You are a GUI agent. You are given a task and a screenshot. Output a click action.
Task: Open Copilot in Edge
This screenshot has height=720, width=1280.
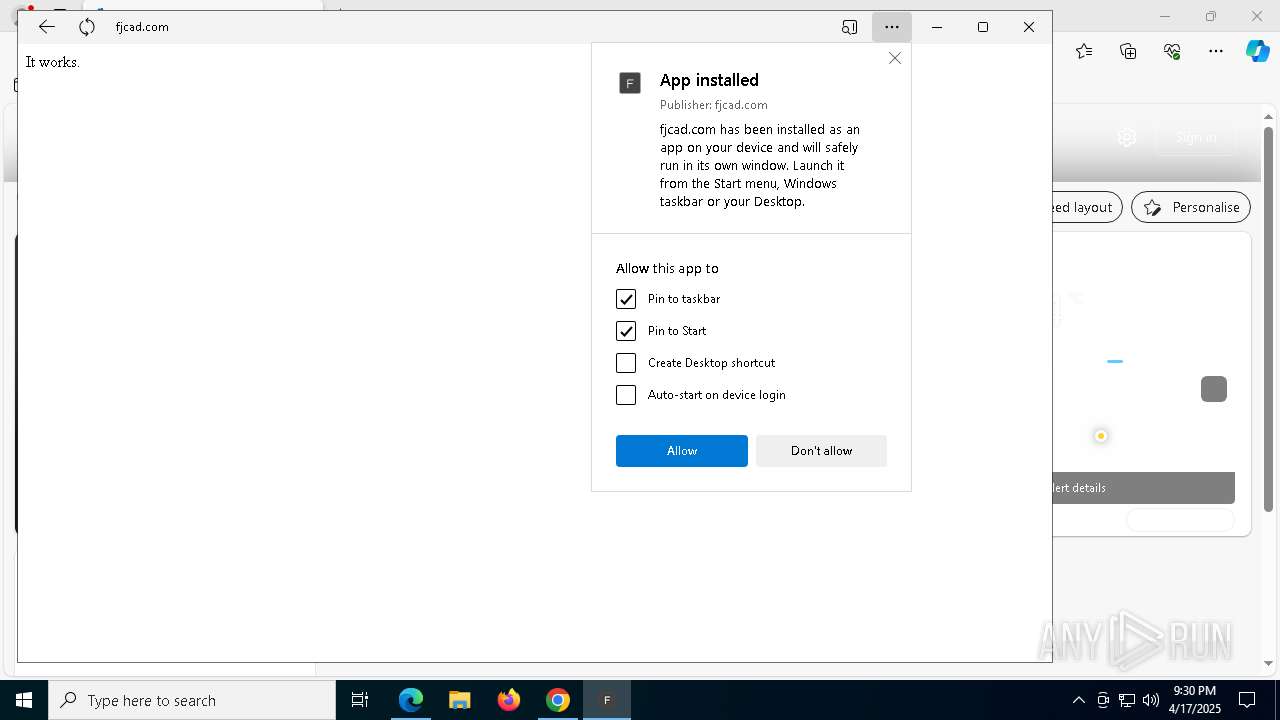[x=1257, y=51]
